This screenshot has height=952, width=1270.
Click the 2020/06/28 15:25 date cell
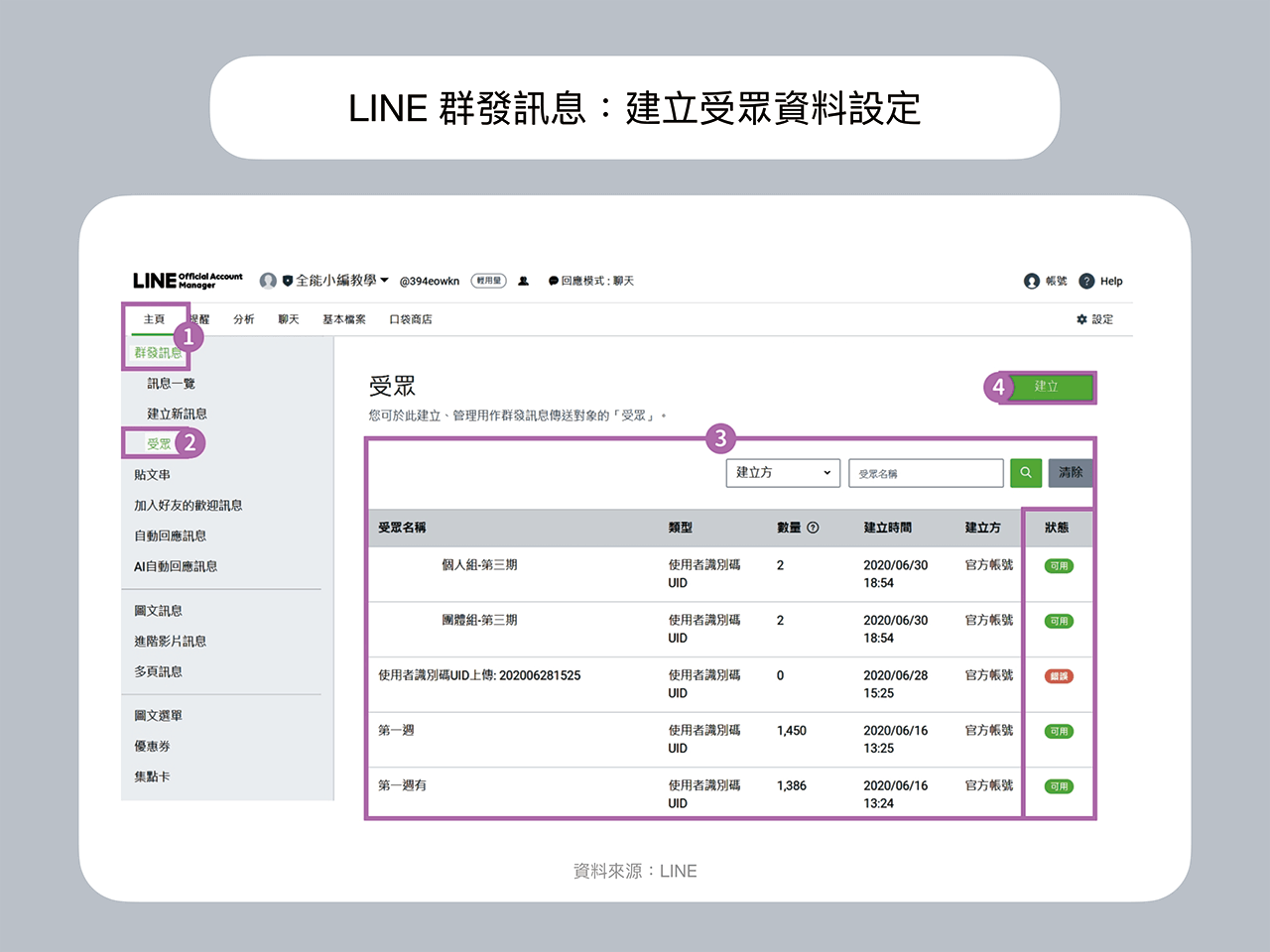coord(895,684)
